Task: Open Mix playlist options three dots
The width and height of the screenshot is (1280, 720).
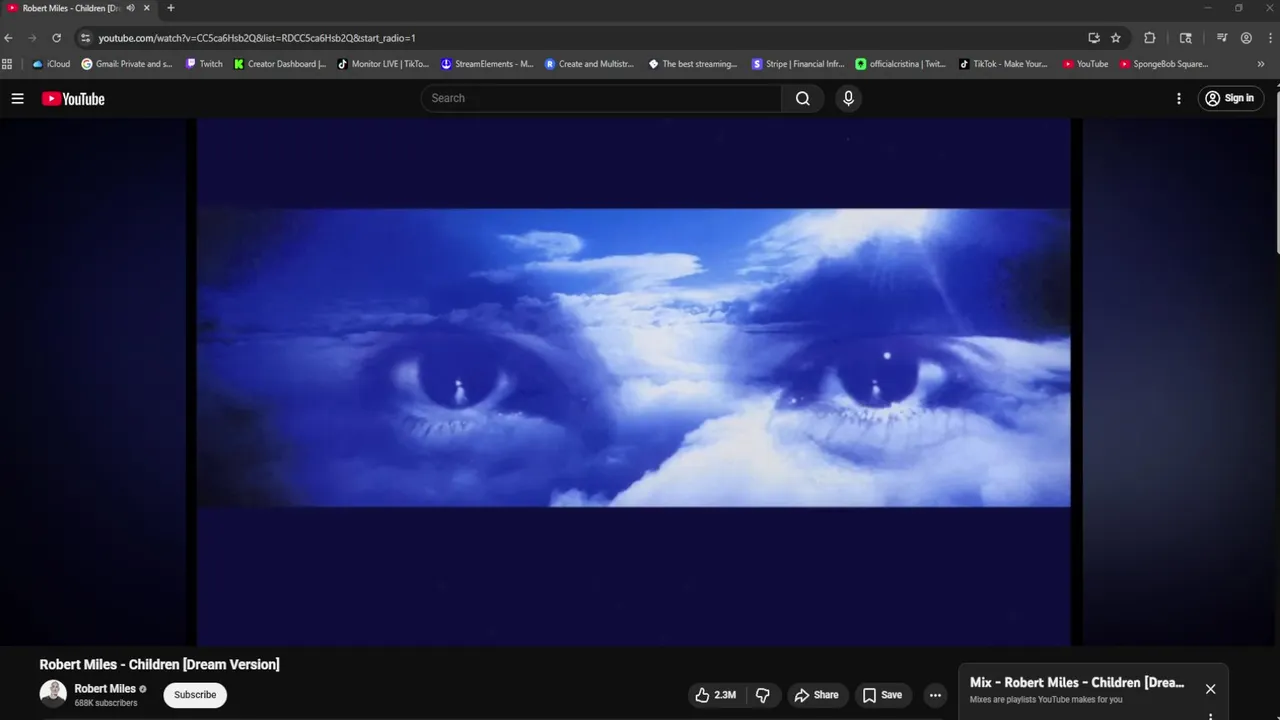Action: click(x=1210, y=716)
